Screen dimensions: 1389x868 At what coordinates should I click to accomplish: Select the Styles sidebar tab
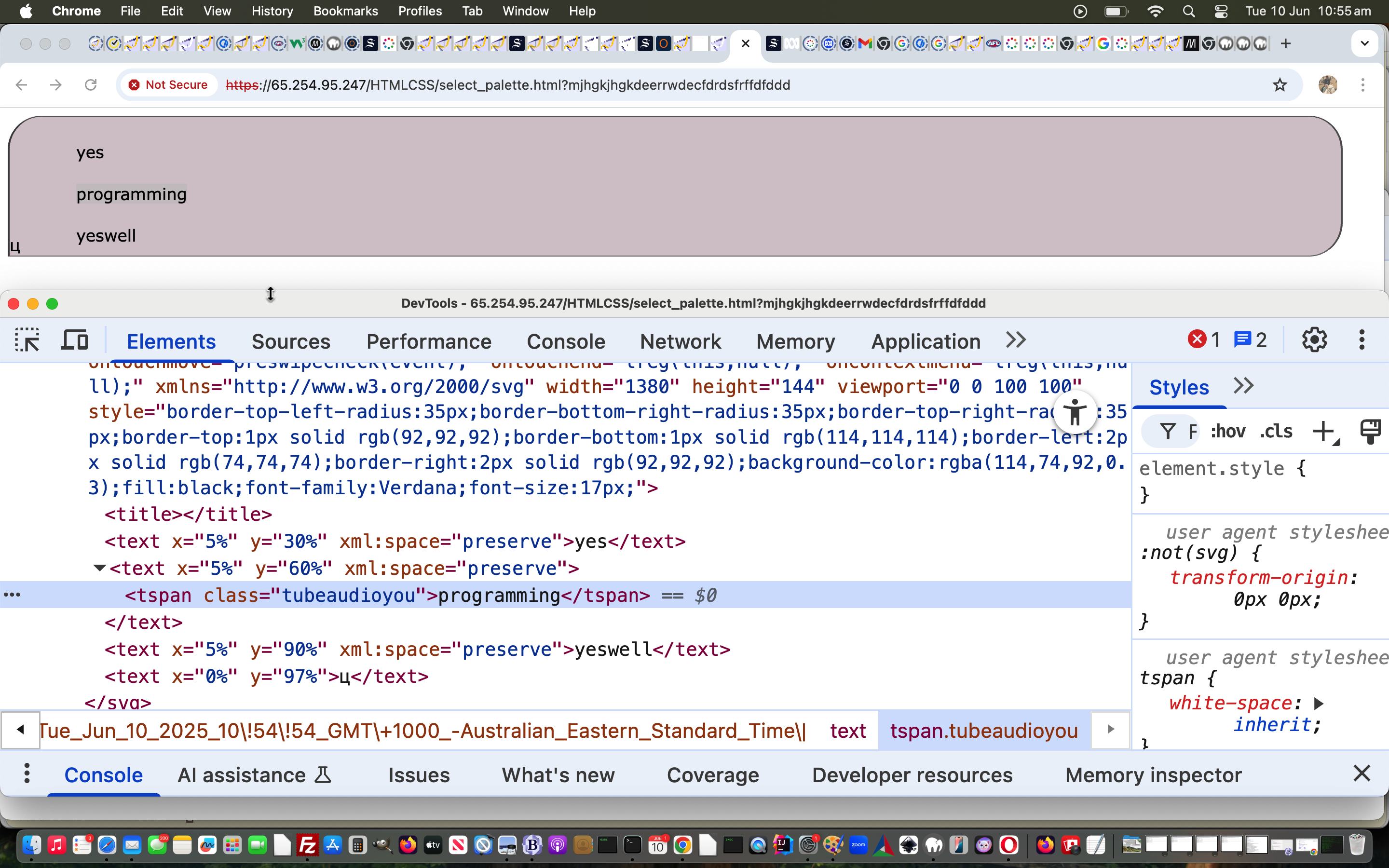click(1179, 387)
